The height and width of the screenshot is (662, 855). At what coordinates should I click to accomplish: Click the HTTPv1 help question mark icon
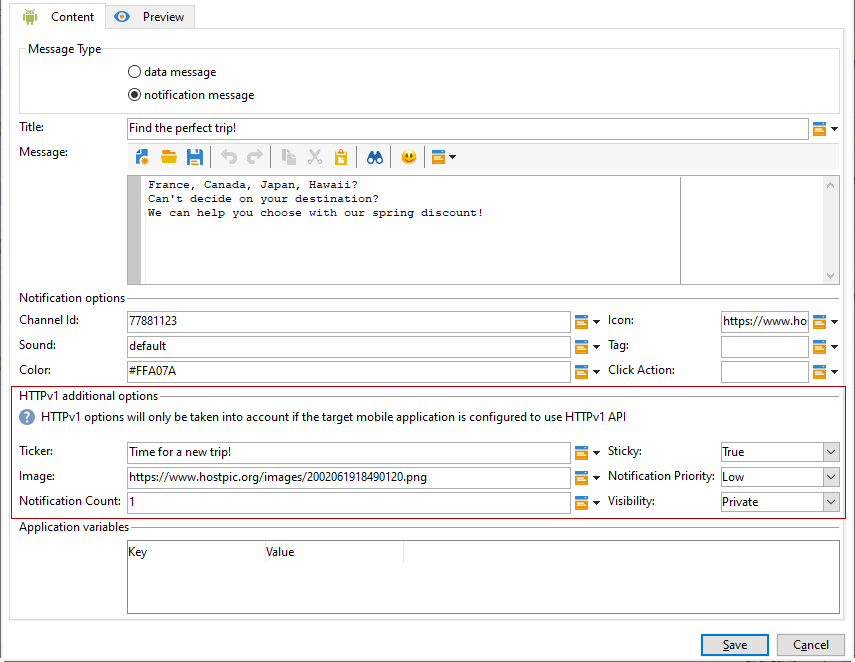pos(27,417)
